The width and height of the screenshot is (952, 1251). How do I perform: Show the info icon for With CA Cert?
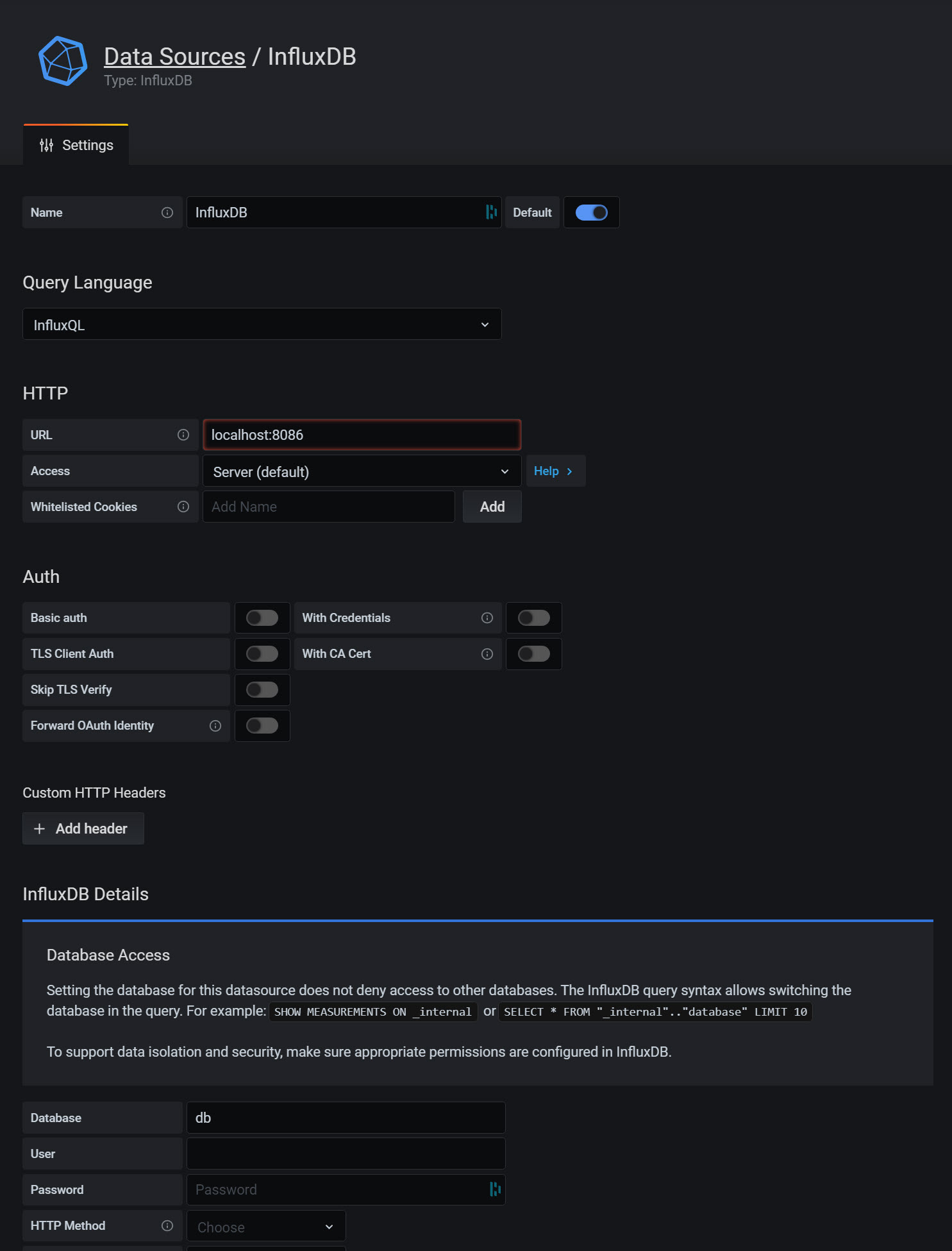(487, 654)
